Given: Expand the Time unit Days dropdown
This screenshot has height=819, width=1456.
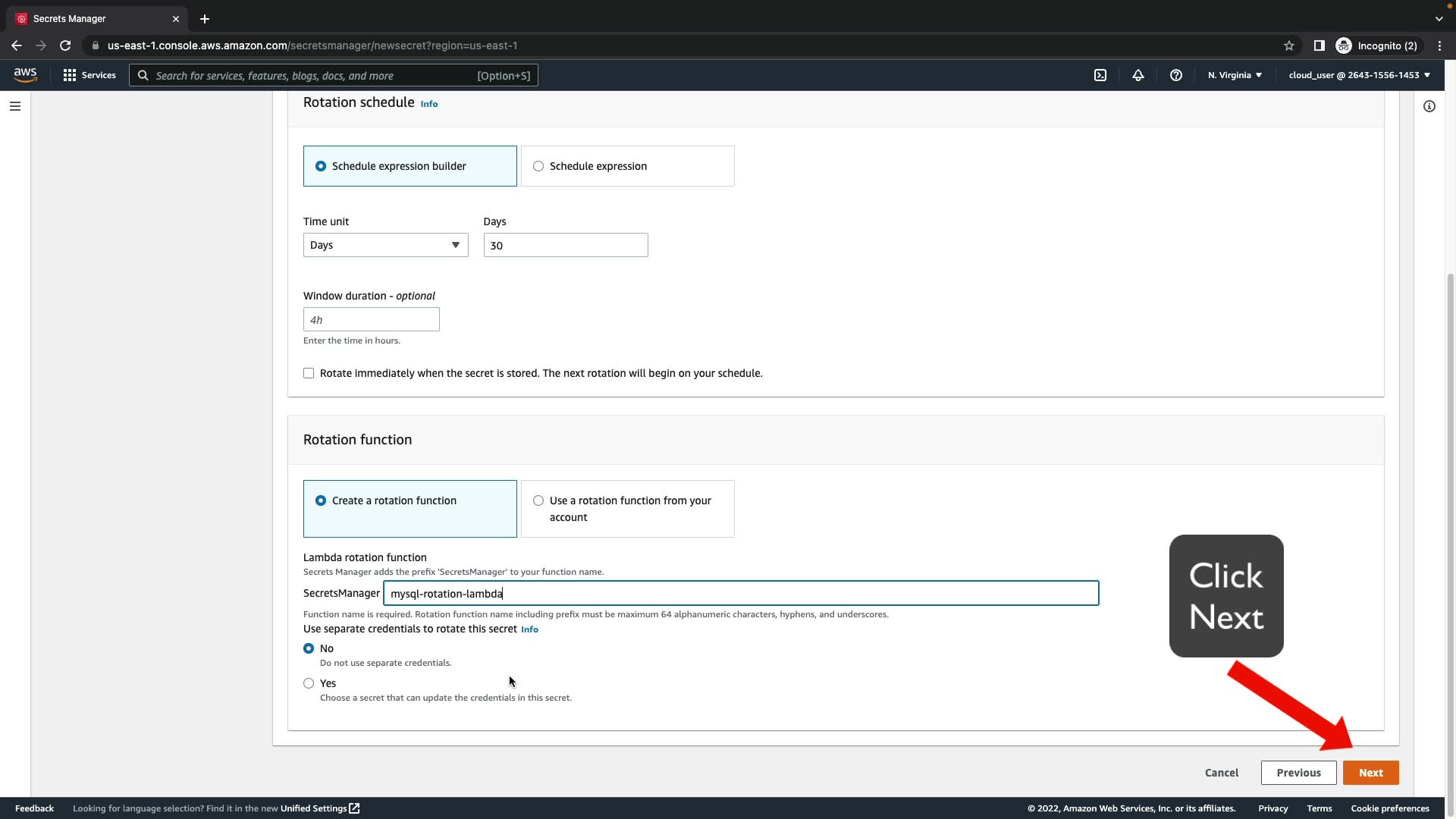Looking at the screenshot, I should [x=385, y=245].
